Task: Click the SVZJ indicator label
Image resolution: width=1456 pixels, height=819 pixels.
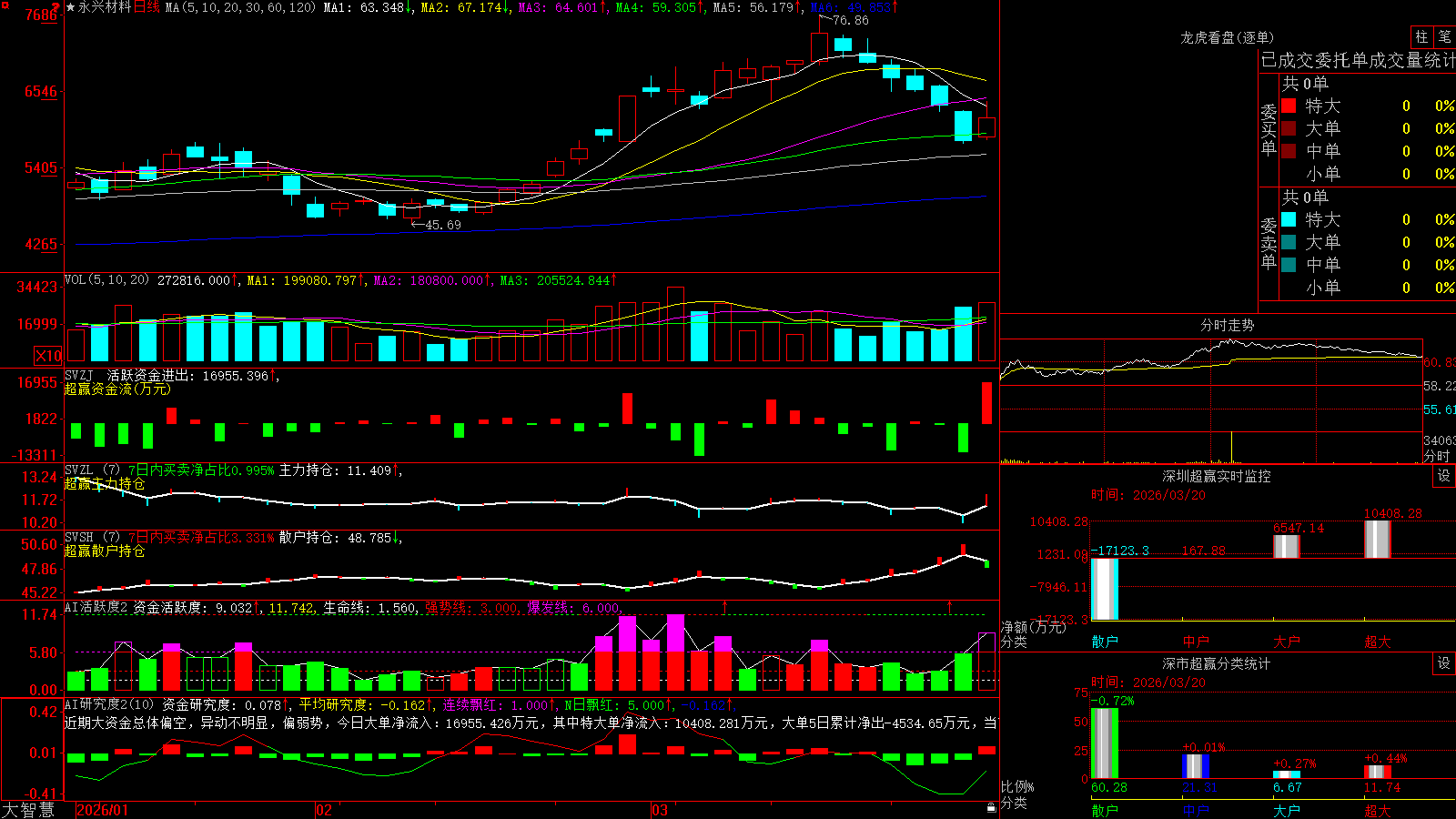Action: [x=79, y=375]
